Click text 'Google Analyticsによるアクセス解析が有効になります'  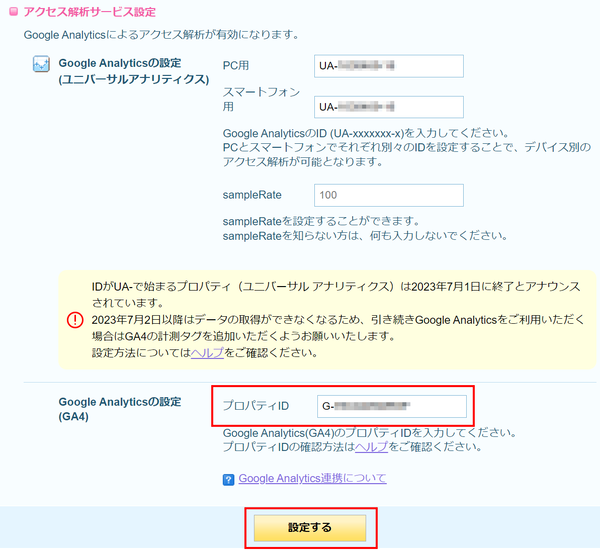point(161,35)
